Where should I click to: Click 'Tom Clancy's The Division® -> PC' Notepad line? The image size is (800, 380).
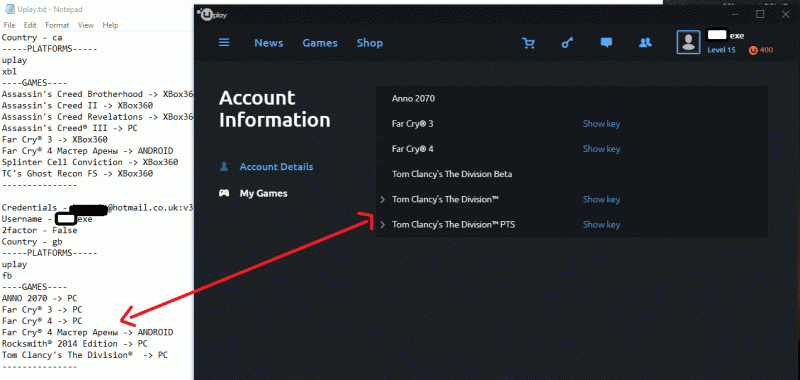[85, 355]
